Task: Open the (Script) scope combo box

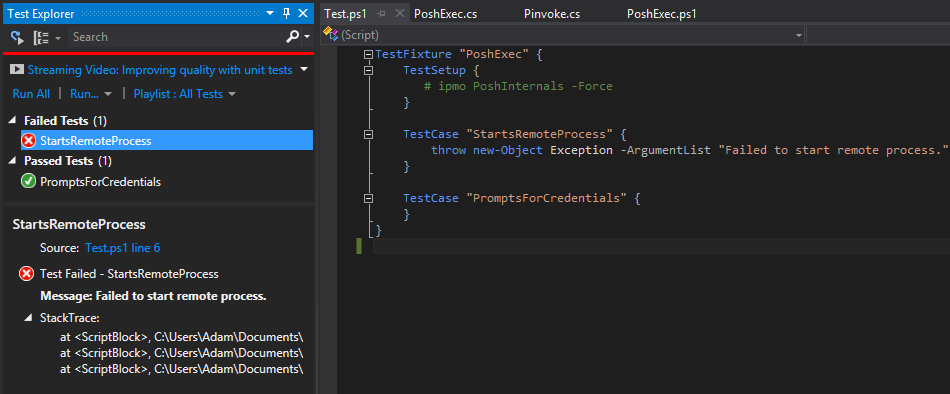Action: 563,35
